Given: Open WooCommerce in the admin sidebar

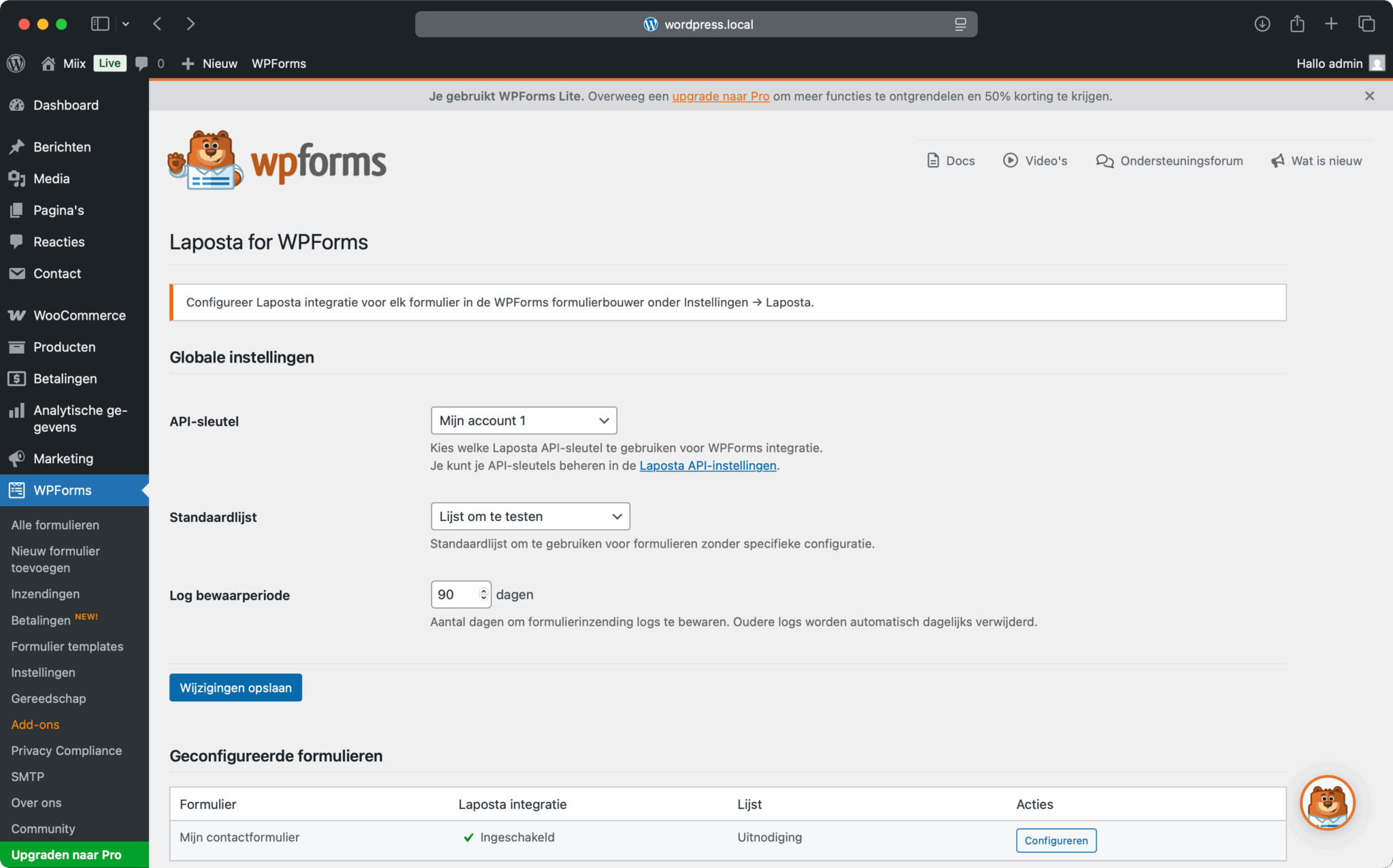Looking at the screenshot, I should pyautogui.click(x=79, y=315).
